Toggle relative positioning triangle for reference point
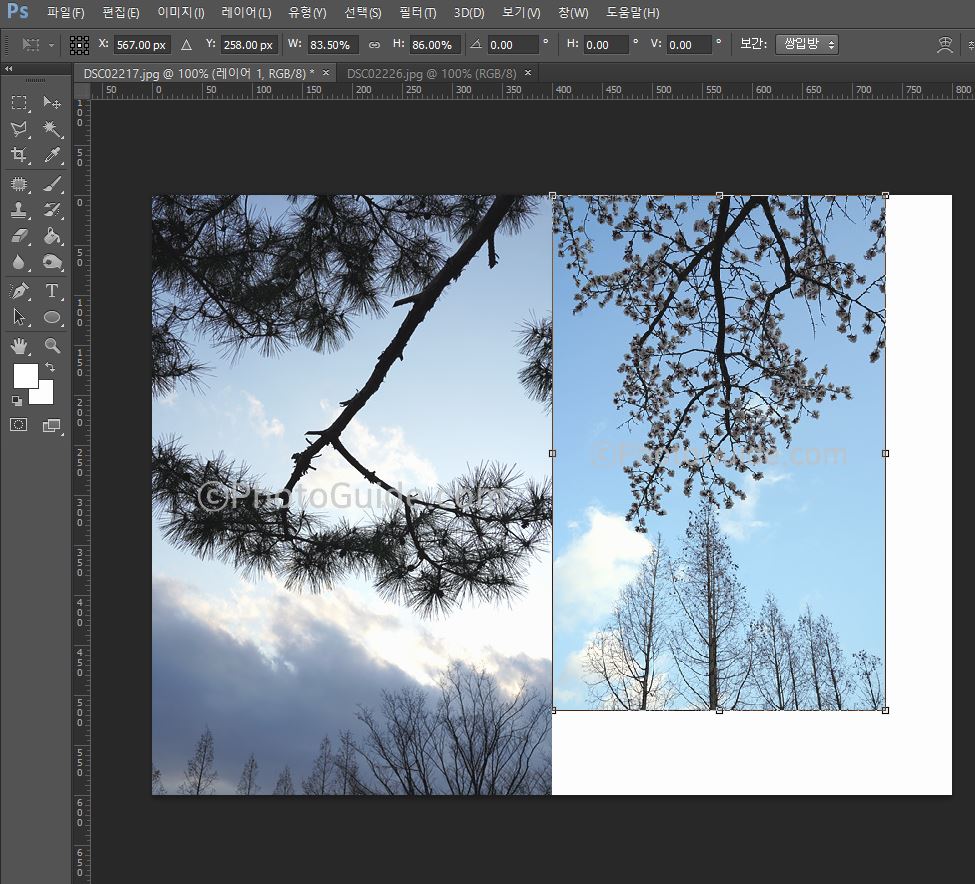The image size is (975, 884). coord(186,45)
